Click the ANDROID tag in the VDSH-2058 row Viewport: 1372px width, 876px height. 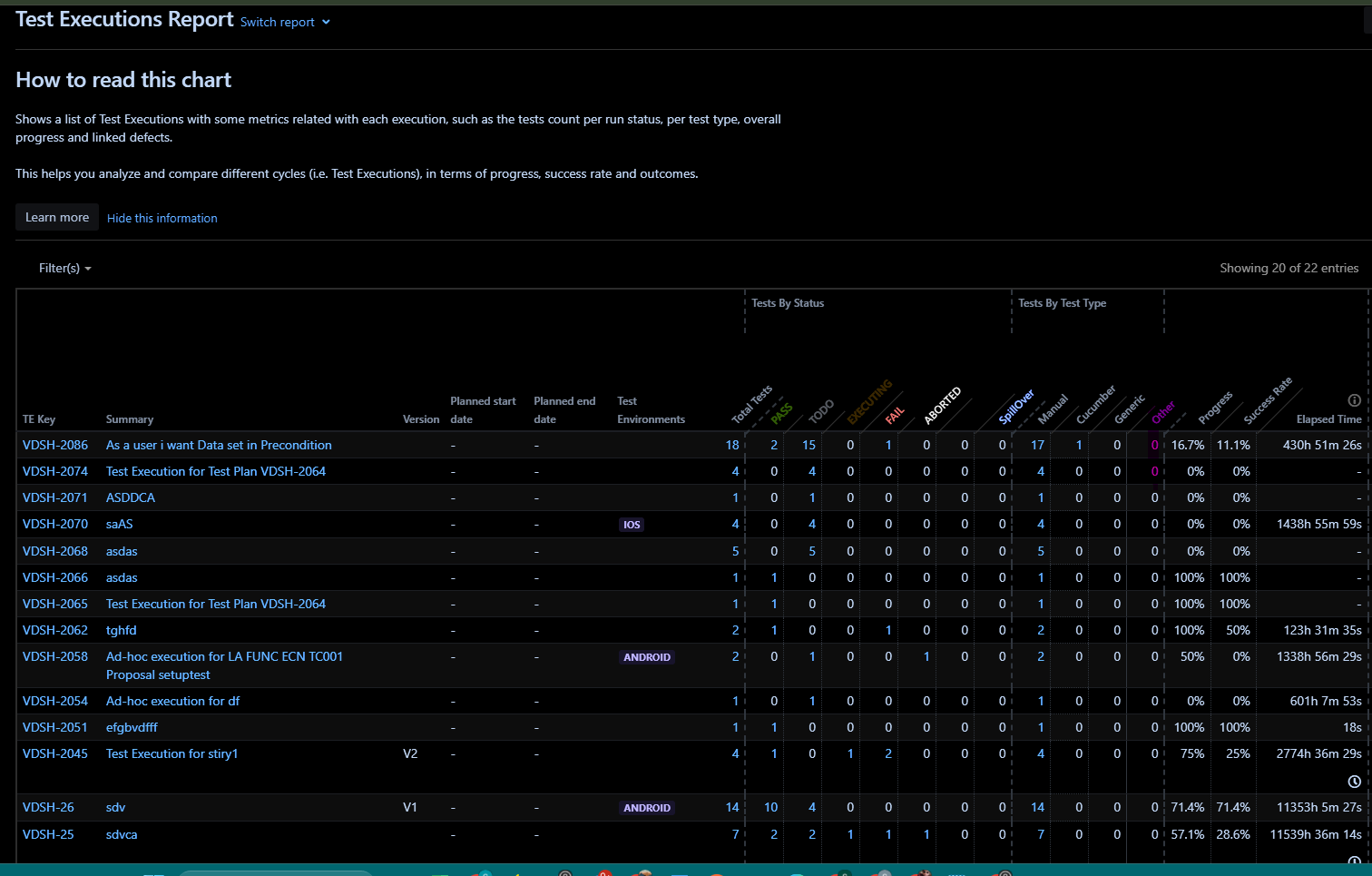[x=647, y=657]
